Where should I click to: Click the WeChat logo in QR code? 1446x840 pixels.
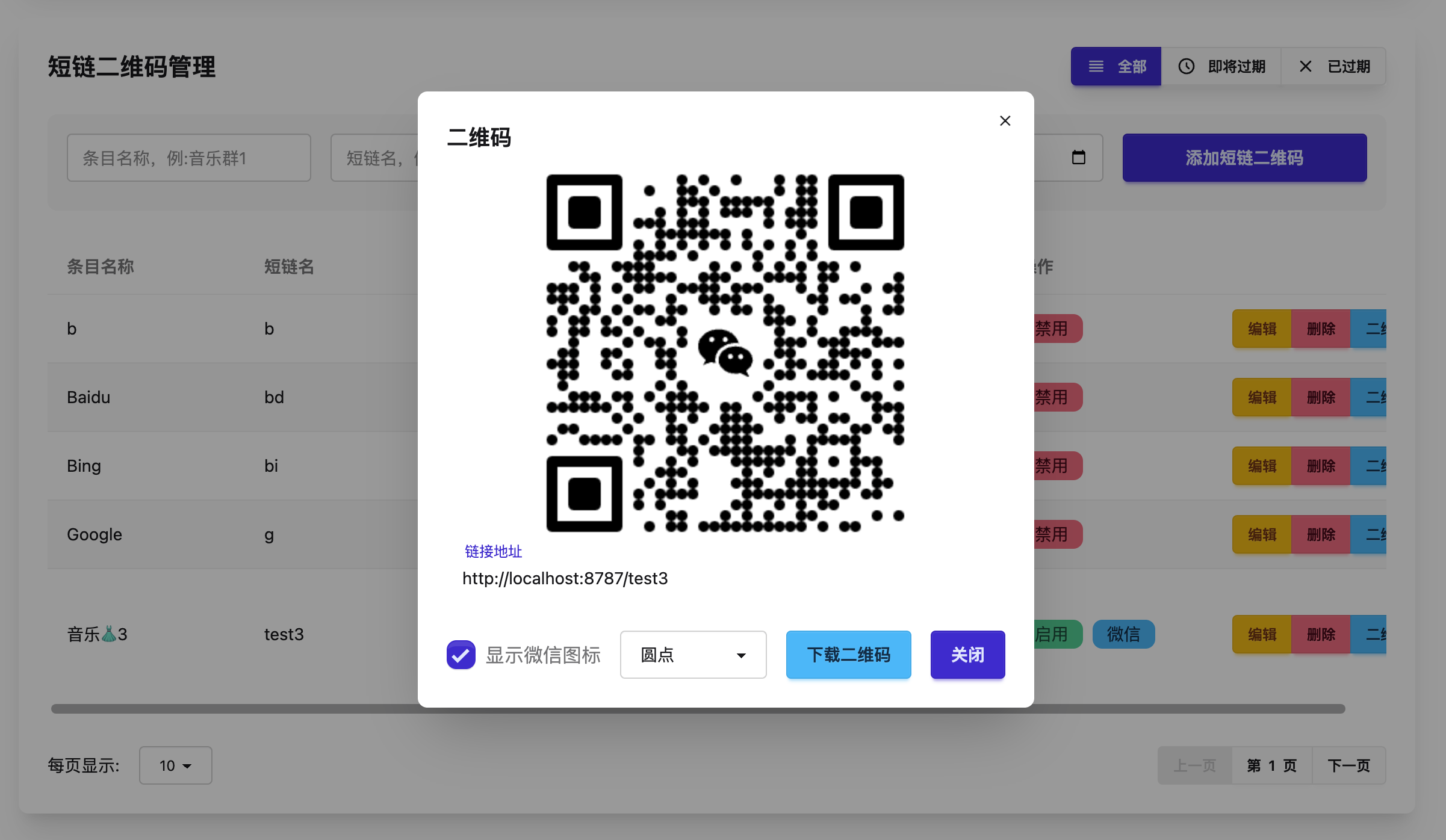725,353
